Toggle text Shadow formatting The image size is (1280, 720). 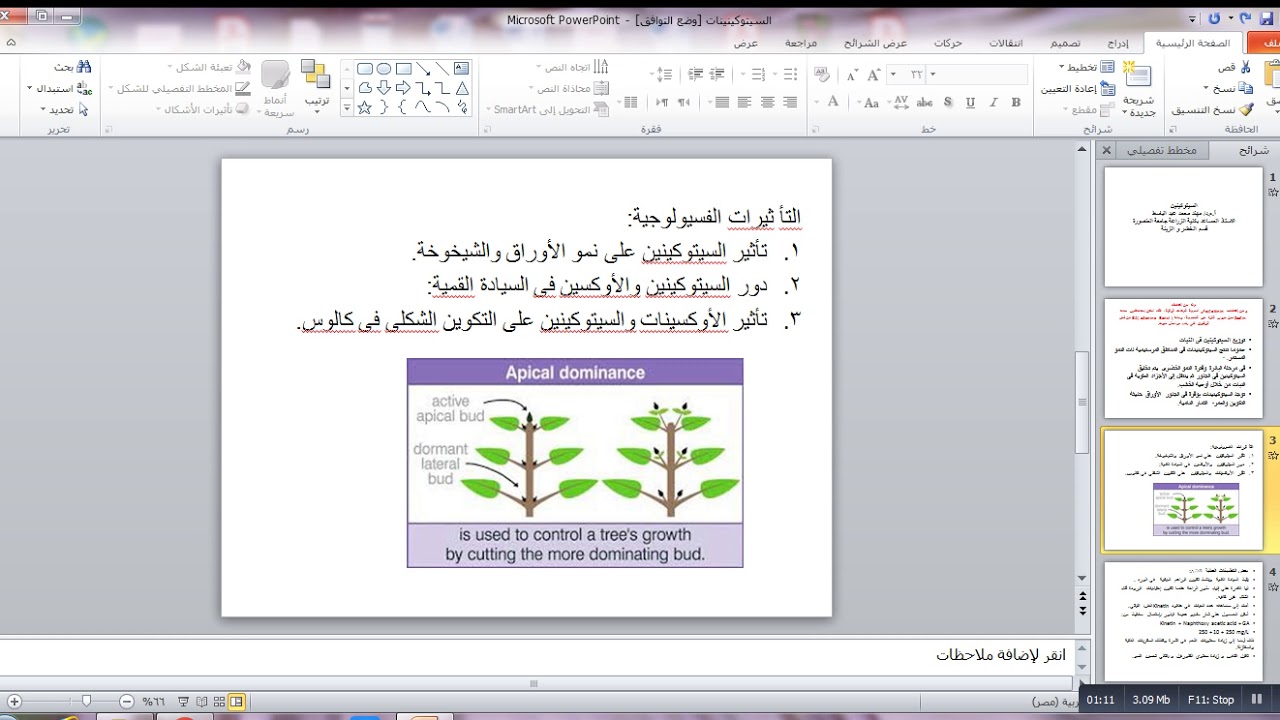(x=948, y=102)
